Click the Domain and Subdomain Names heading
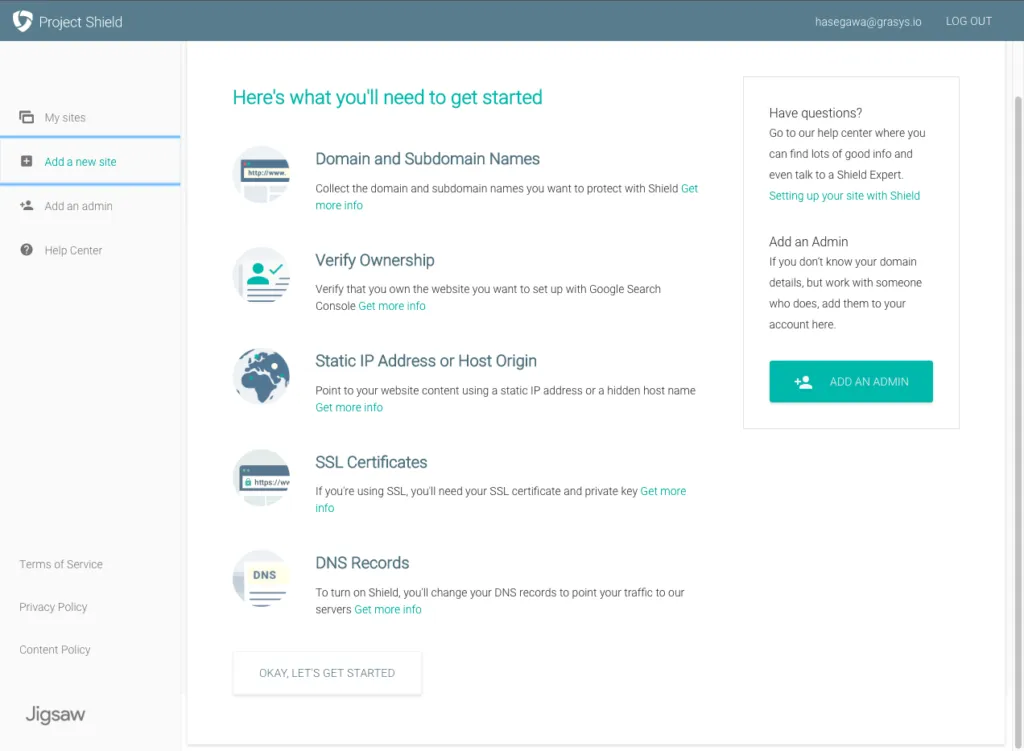This screenshot has width=1024, height=751. [x=427, y=159]
